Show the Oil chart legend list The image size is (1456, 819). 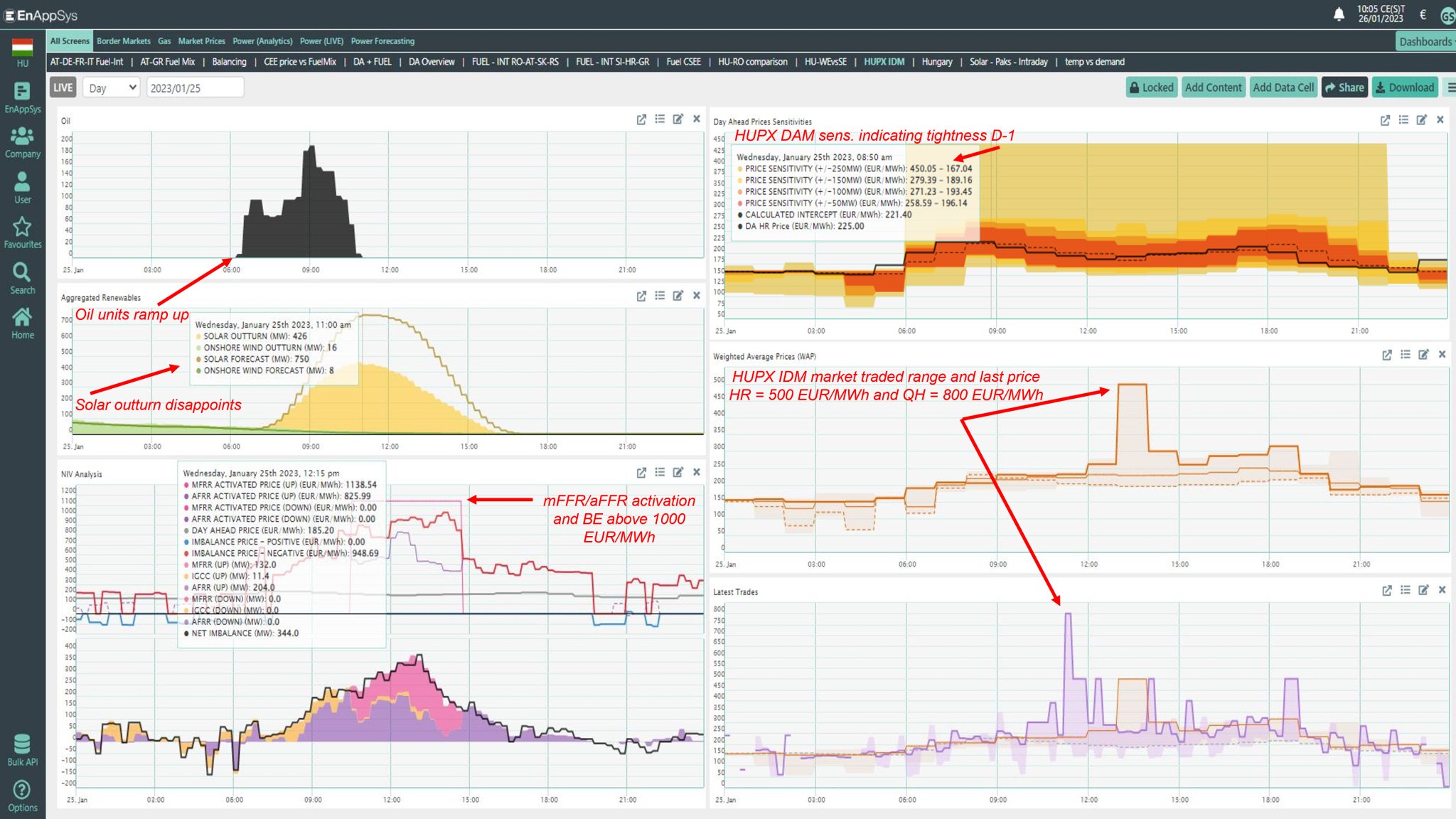(x=660, y=119)
